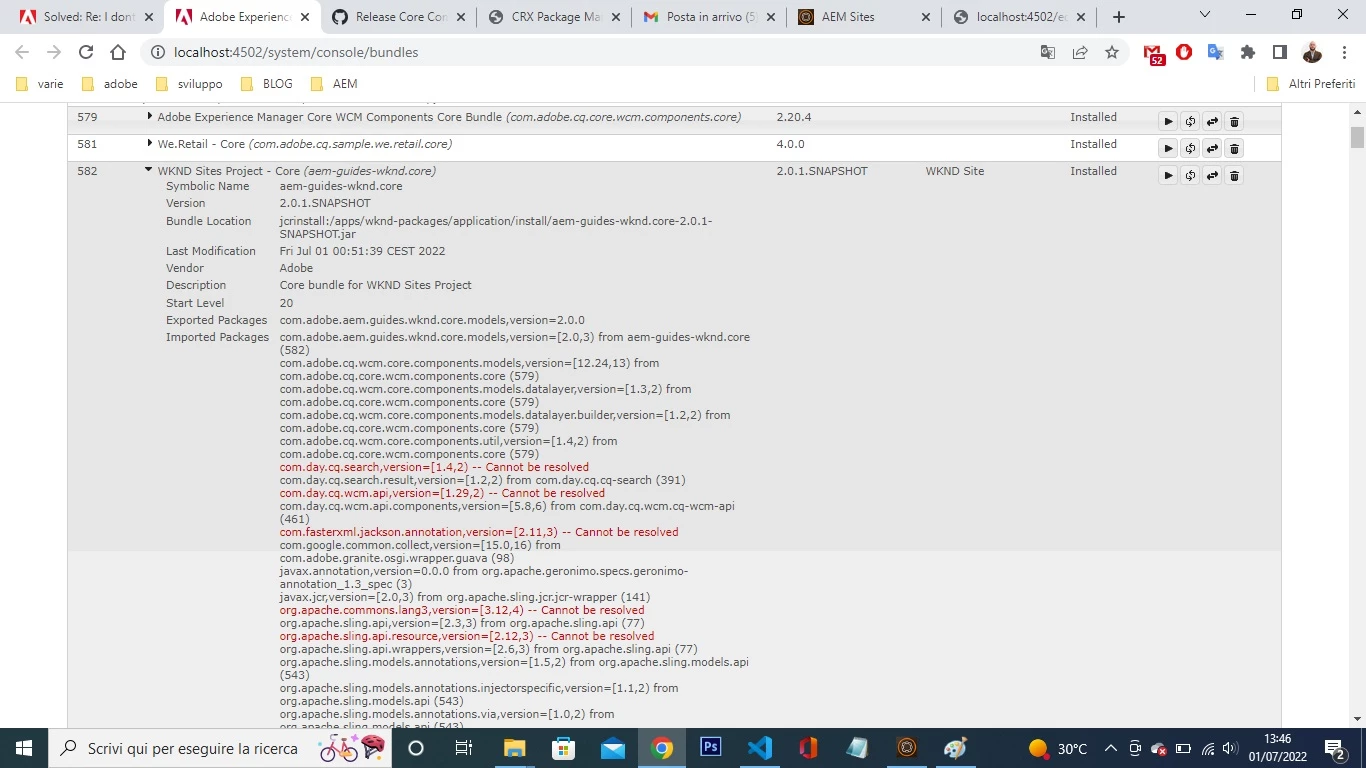Refresh imports for the We.Retail Core bundle
This screenshot has width=1366, height=768.
pyautogui.click(x=1190, y=148)
